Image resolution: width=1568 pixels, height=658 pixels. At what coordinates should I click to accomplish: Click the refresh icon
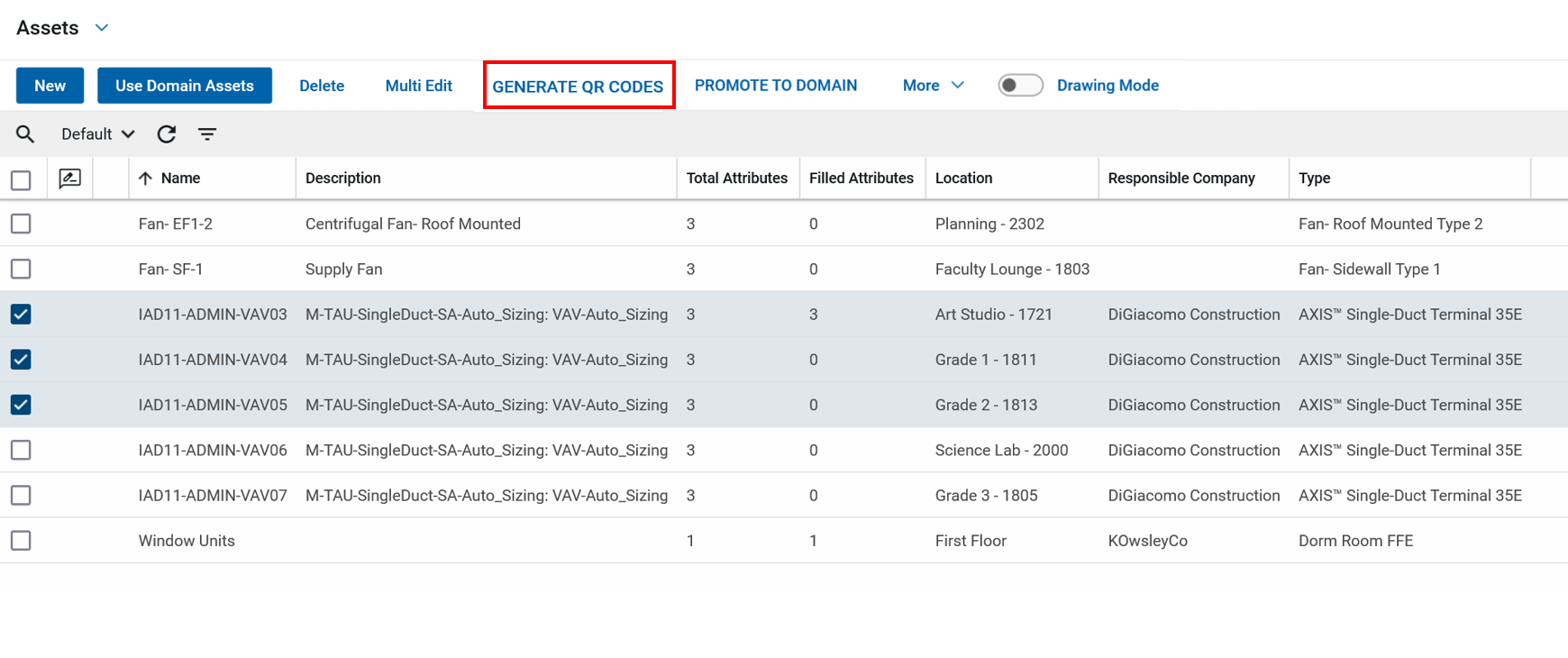click(167, 134)
